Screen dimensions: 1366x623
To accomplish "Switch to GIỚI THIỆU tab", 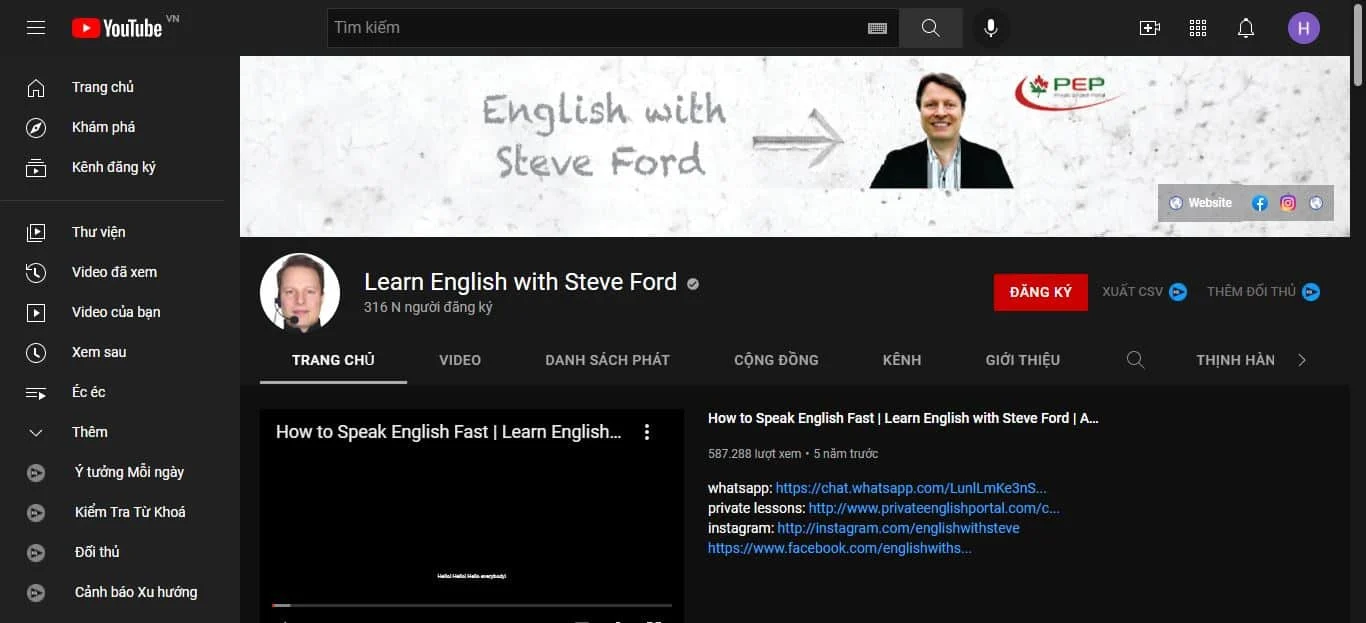I will click(1022, 360).
